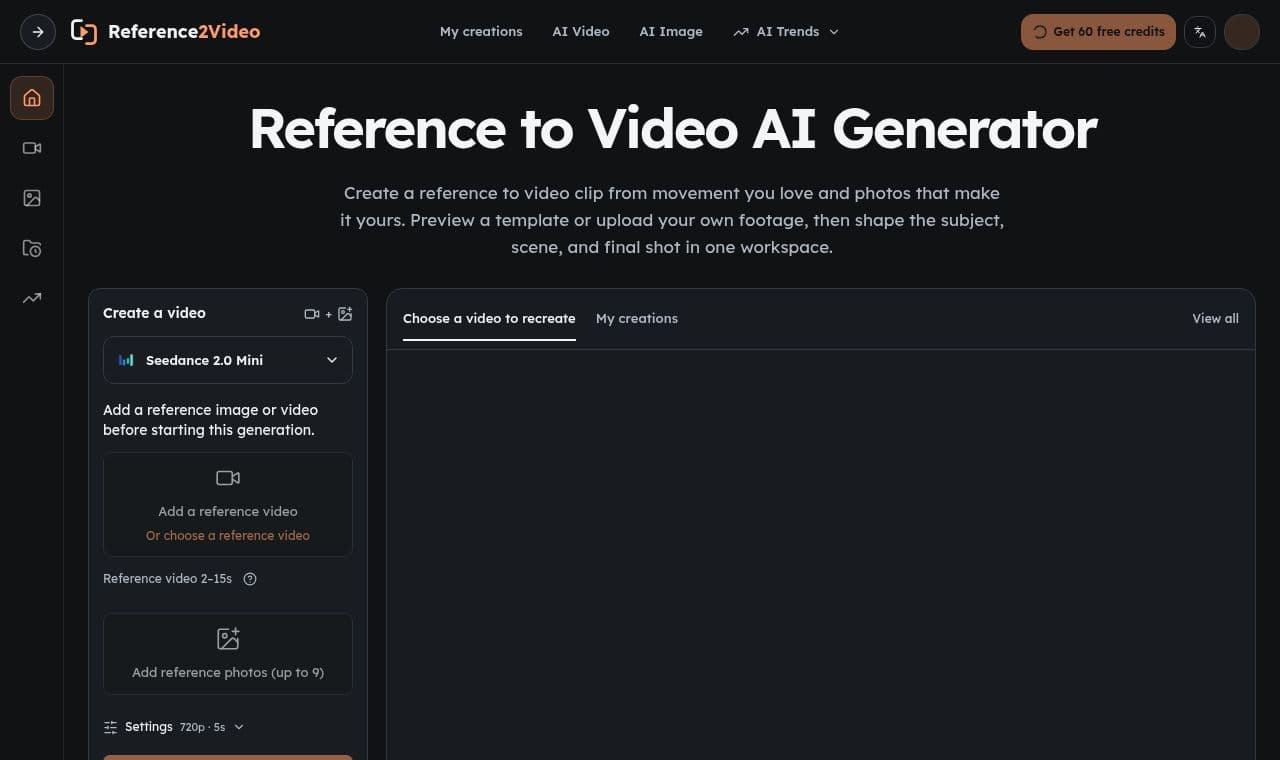Click Add reference photos upload area
The image size is (1280, 760).
click(228, 654)
